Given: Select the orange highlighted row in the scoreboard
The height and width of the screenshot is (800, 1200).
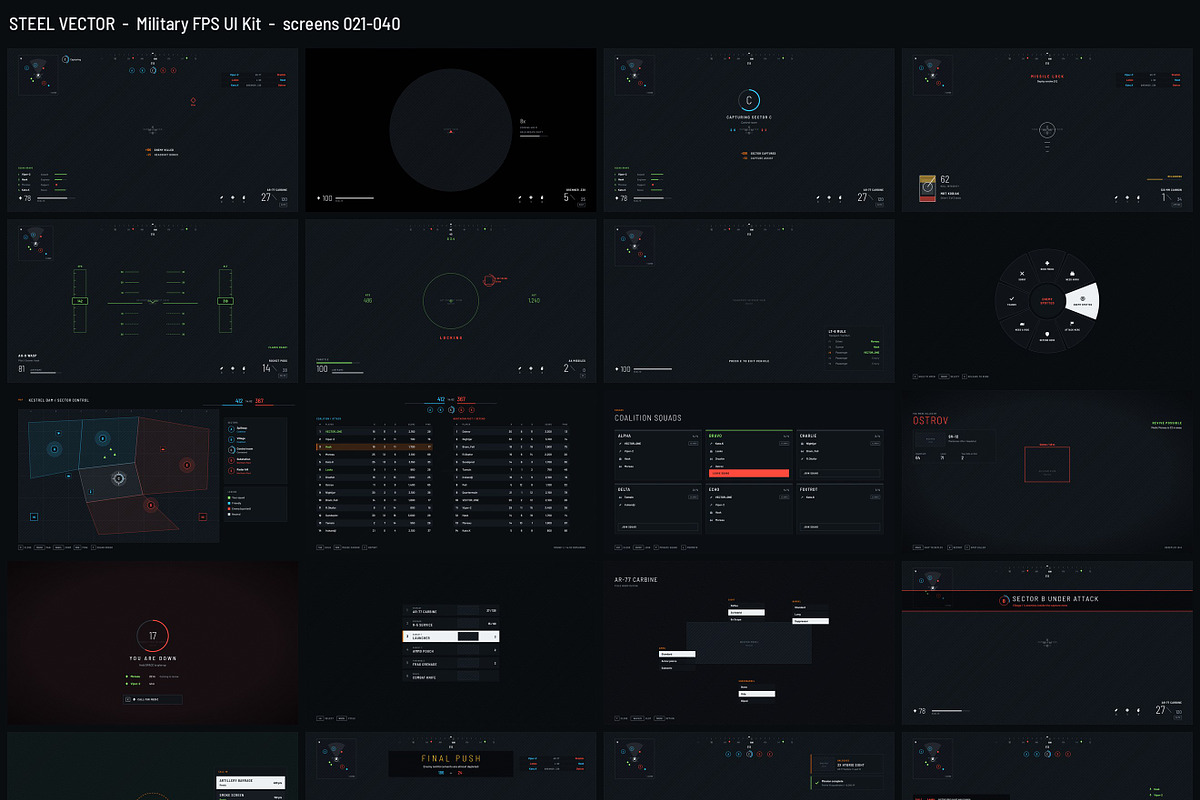Looking at the screenshot, I should click(374, 447).
